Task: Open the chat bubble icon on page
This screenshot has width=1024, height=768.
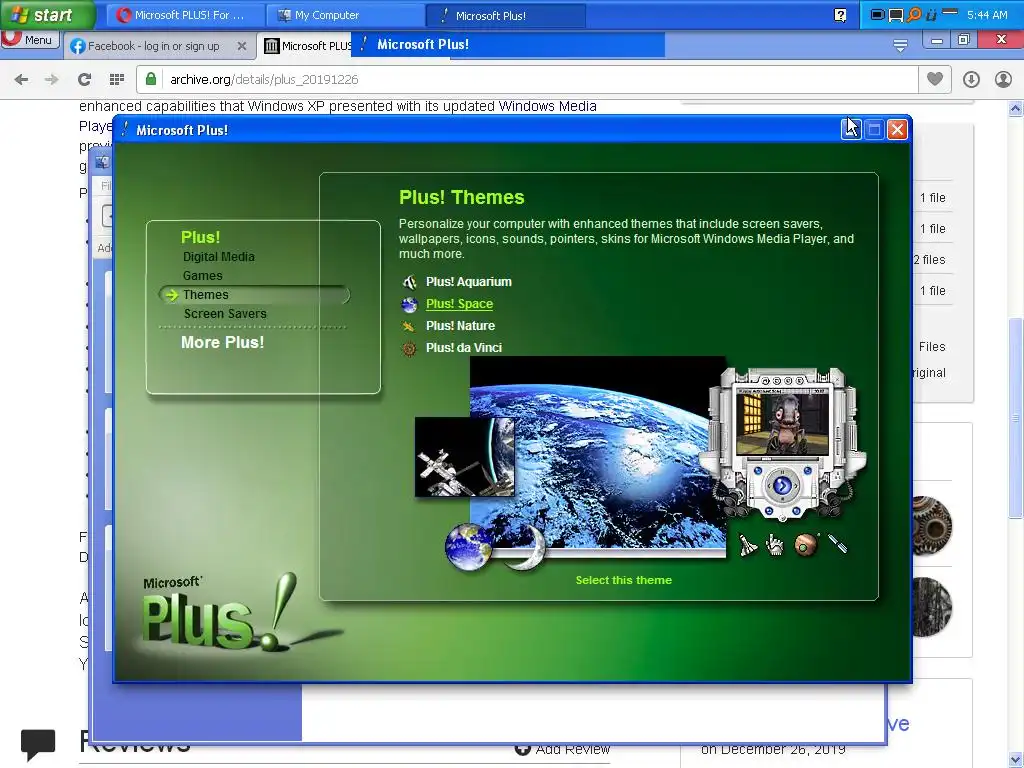Action: [38, 744]
